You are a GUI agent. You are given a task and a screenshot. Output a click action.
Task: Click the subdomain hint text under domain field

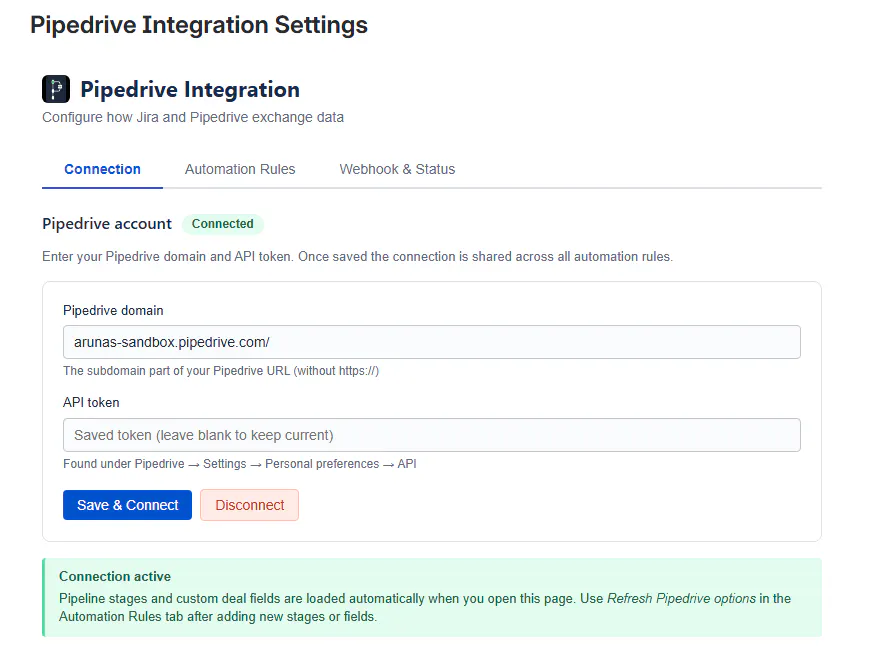click(x=221, y=371)
